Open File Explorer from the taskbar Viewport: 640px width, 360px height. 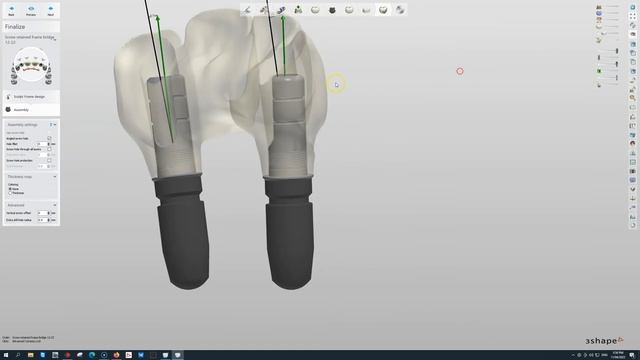(x=31, y=355)
